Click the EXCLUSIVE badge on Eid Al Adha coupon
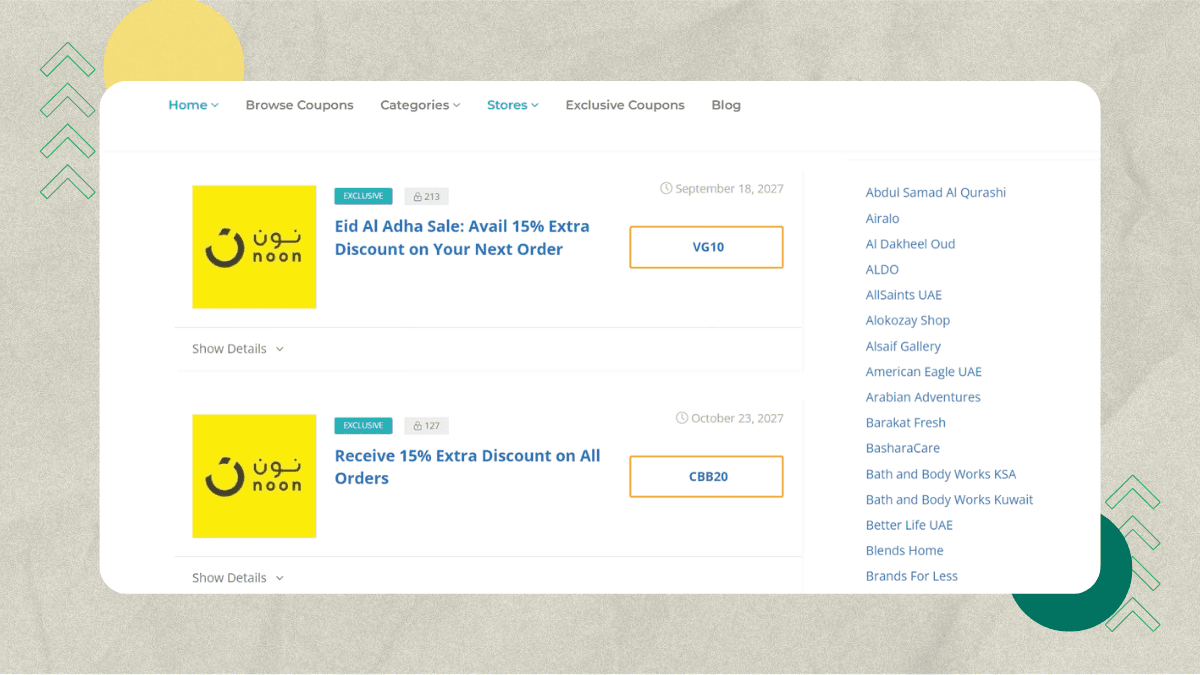This screenshot has height=675, width=1200. coord(363,196)
